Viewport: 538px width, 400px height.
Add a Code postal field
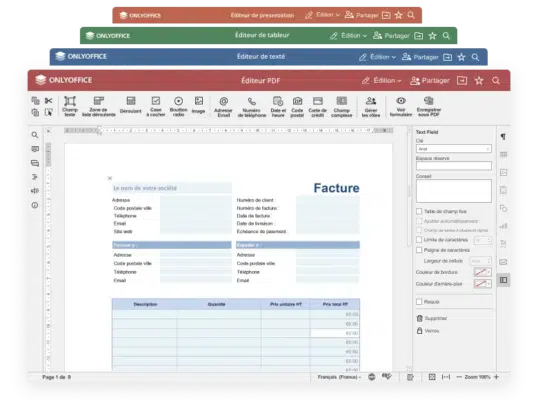[x=297, y=106]
